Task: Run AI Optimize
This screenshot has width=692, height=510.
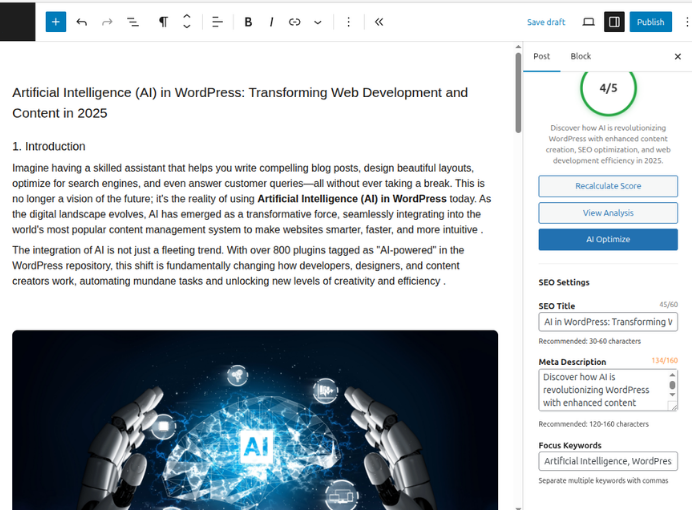Action: [608, 240]
